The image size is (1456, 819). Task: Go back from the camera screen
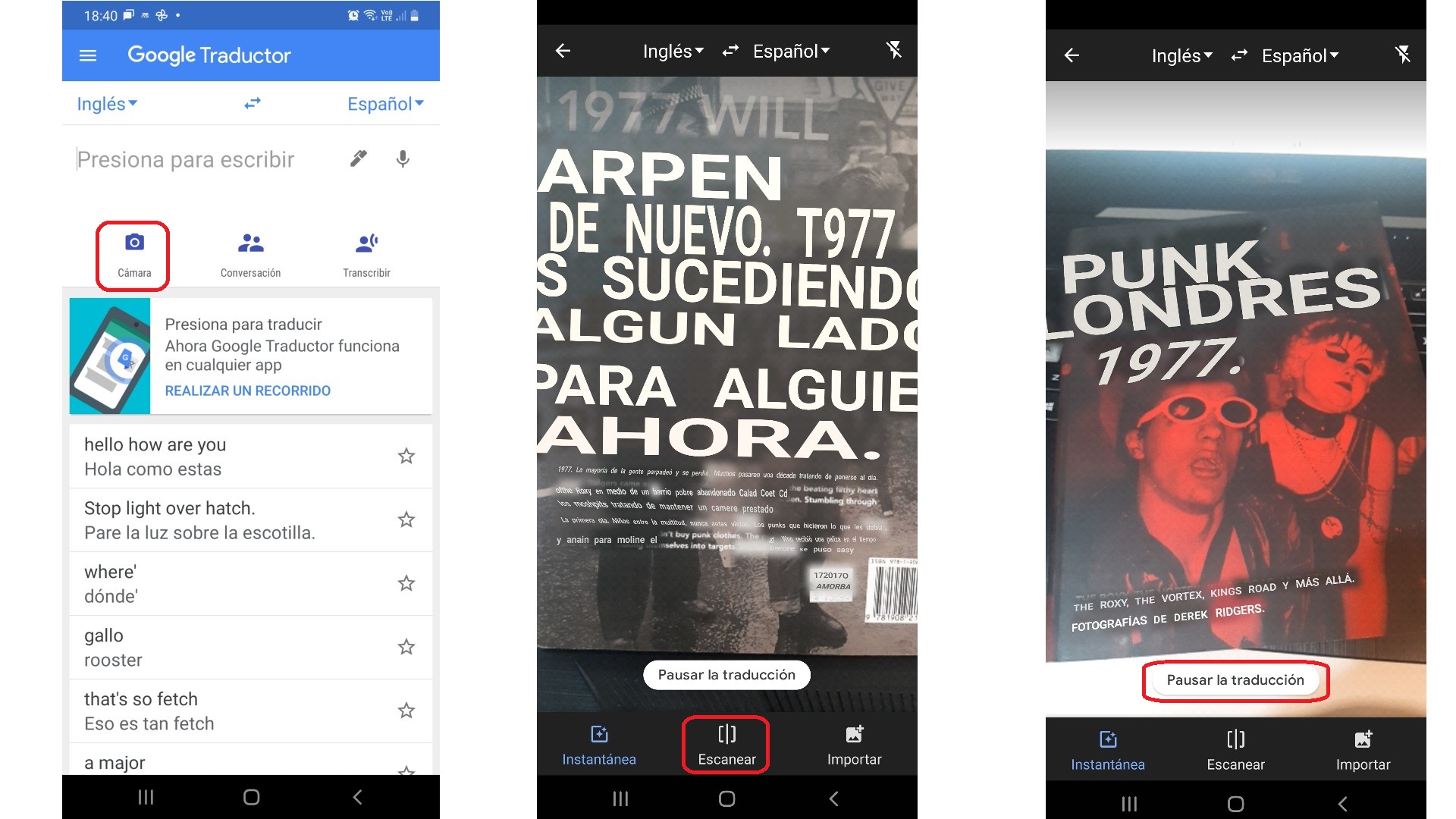coord(563,51)
